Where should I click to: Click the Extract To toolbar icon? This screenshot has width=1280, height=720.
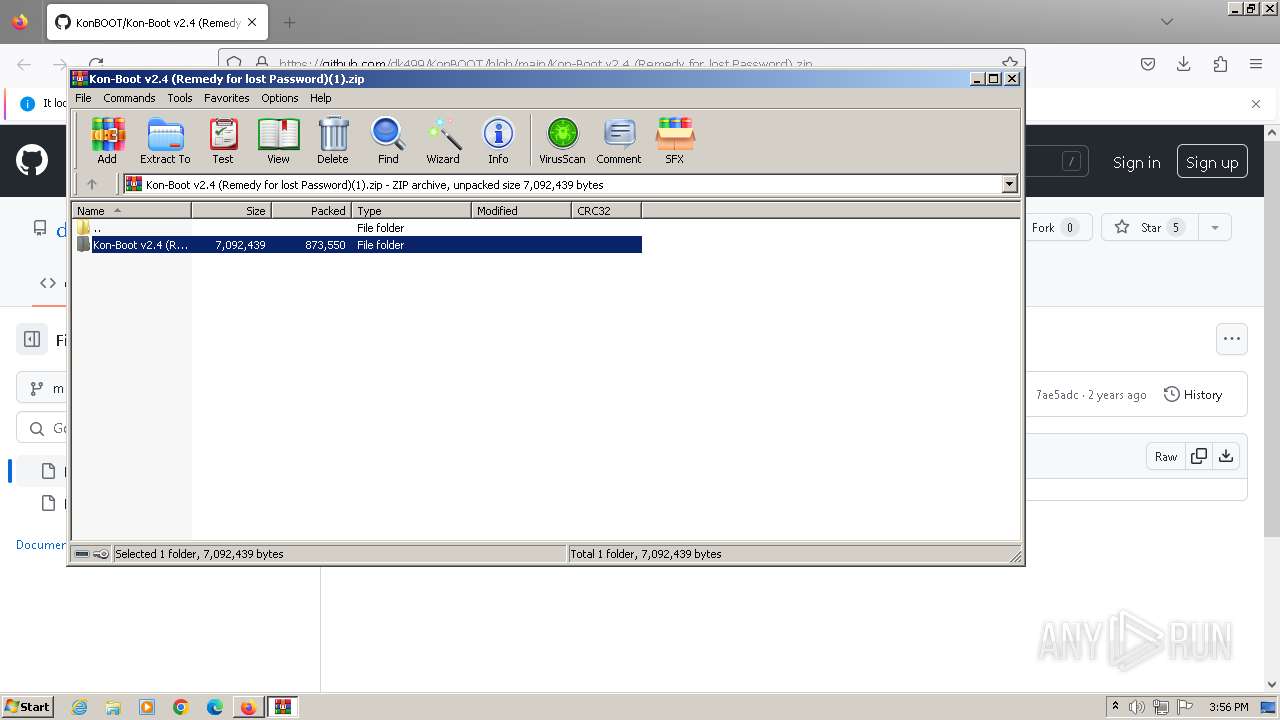coord(165,140)
